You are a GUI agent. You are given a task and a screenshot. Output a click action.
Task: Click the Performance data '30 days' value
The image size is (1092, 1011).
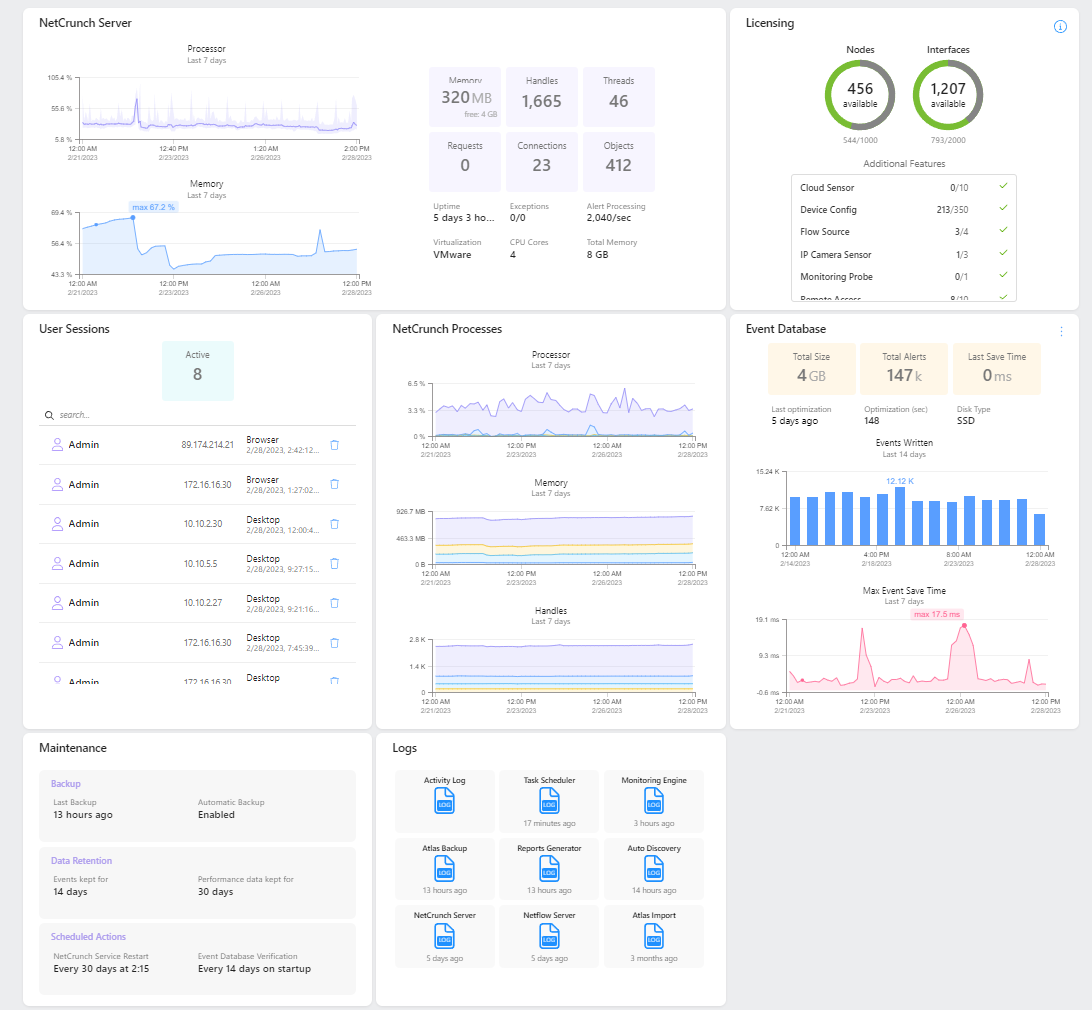coord(215,892)
